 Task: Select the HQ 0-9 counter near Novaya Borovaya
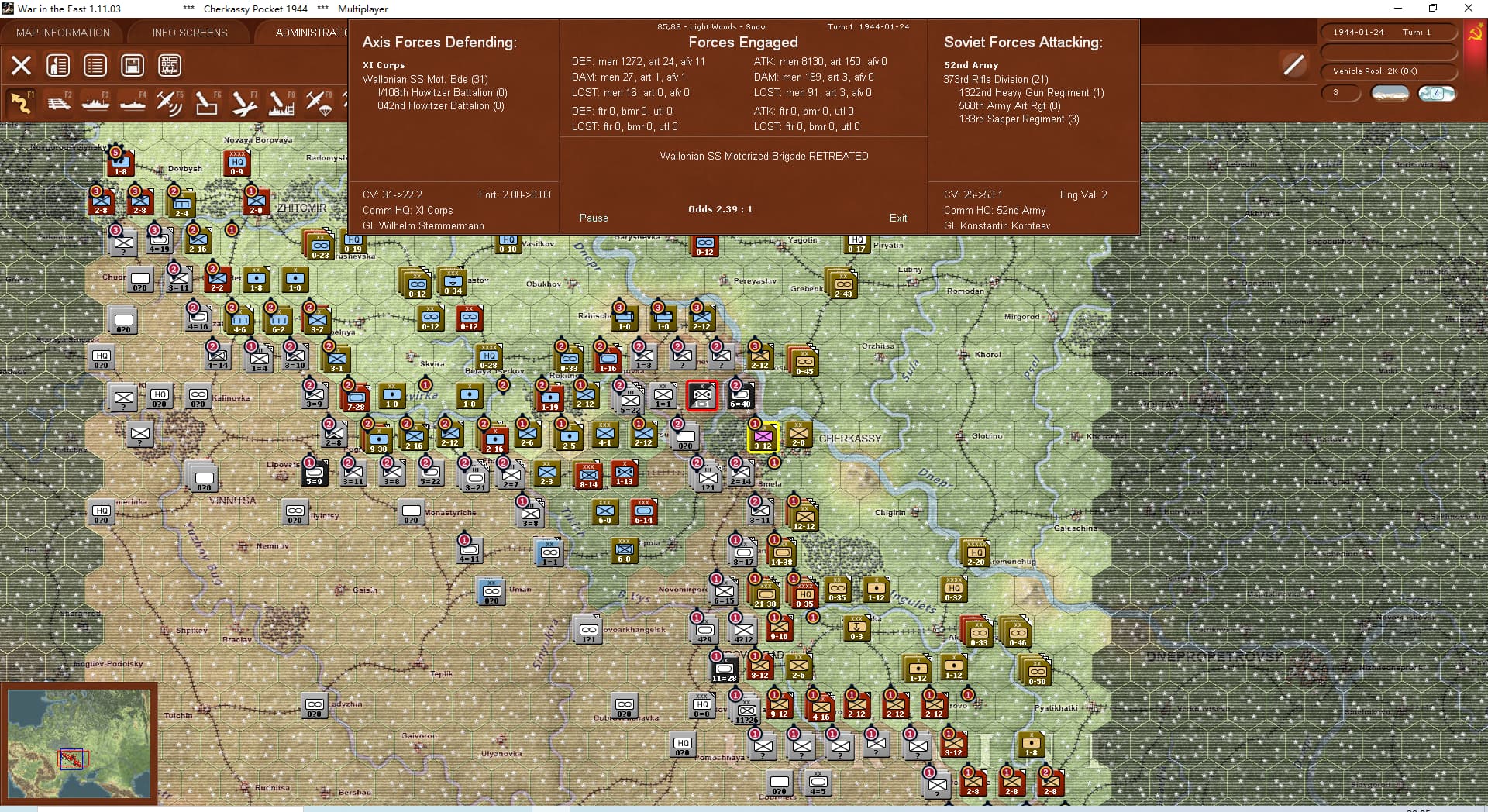(237, 163)
